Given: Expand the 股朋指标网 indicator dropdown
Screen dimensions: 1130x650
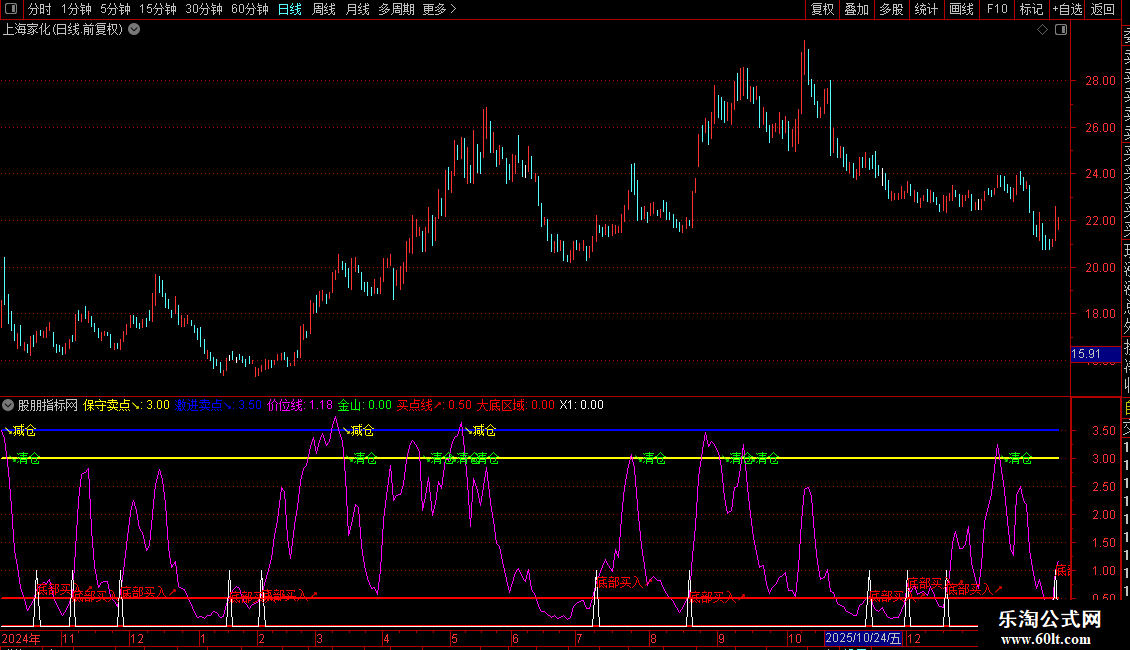Looking at the screenshot, I should tap(8, 405).
